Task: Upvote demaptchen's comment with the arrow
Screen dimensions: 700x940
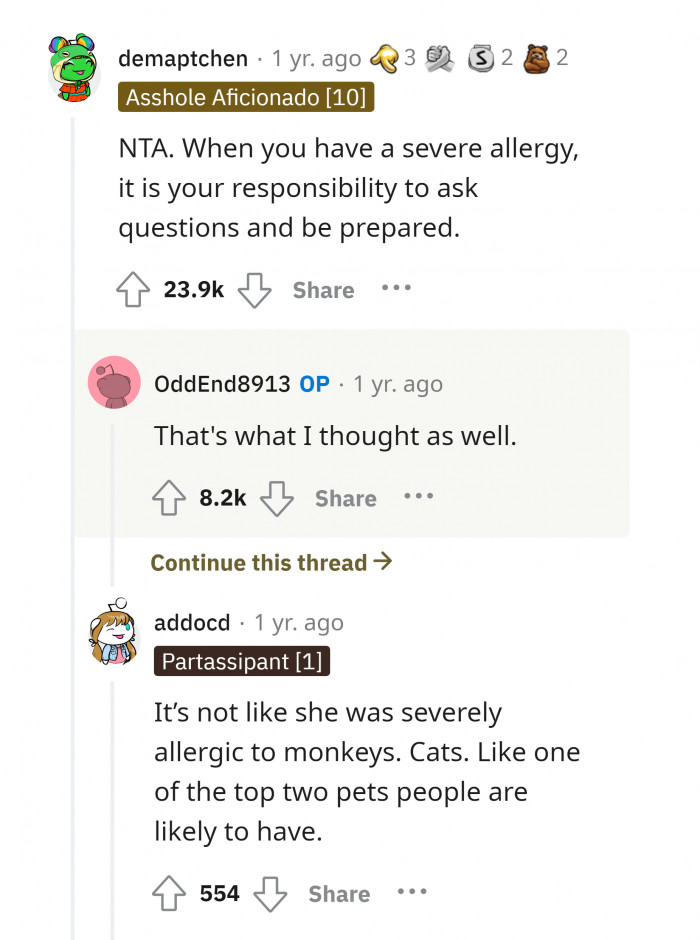Action: (x=131, y=290)
